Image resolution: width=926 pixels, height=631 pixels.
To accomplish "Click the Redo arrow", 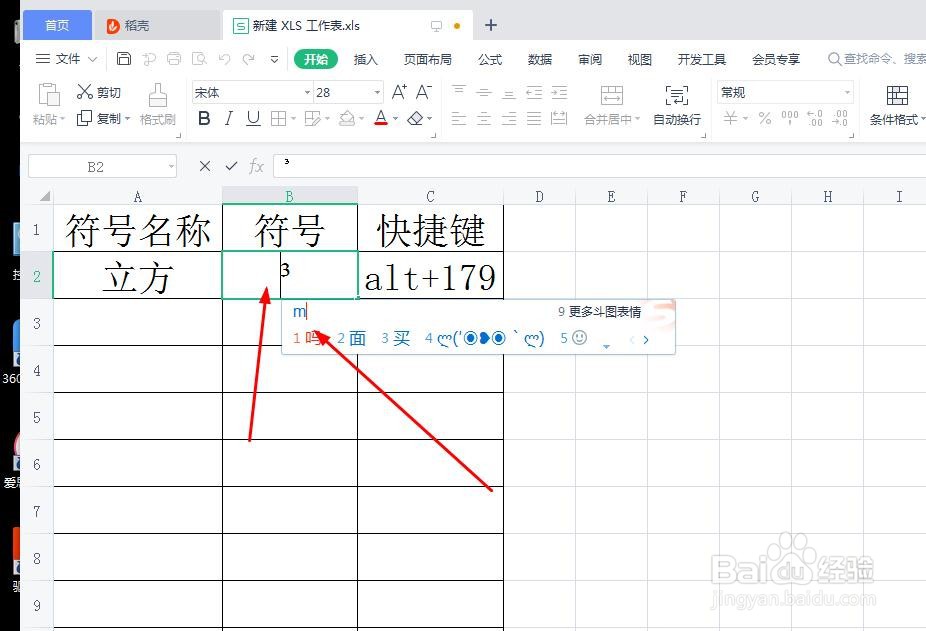I will 249,58.
